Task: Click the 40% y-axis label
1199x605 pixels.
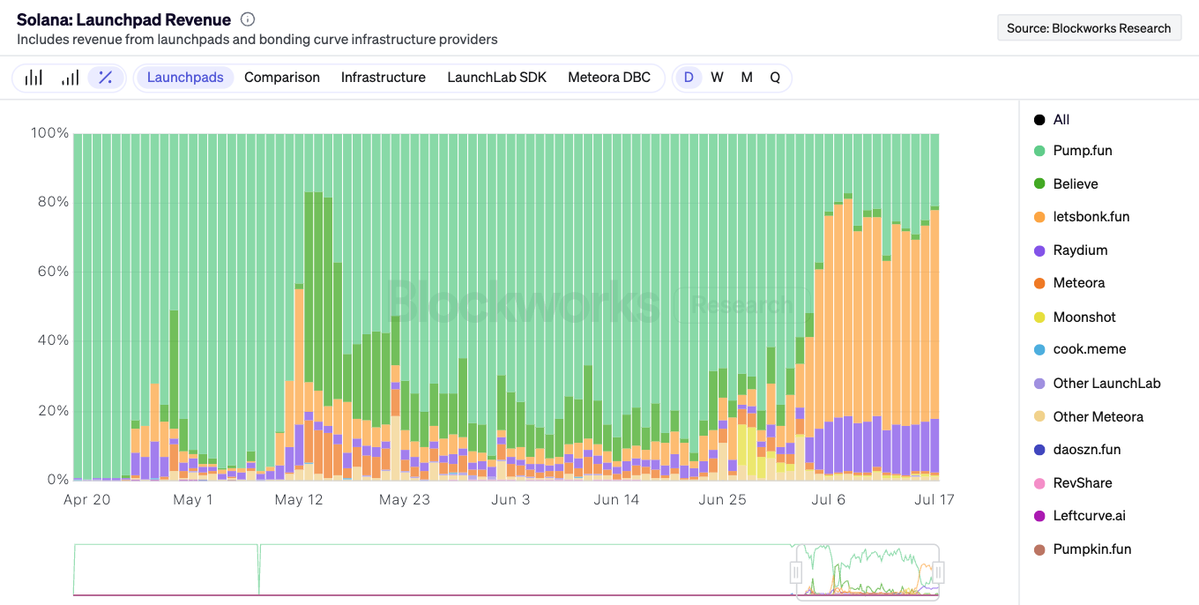Action: [53, 340]
